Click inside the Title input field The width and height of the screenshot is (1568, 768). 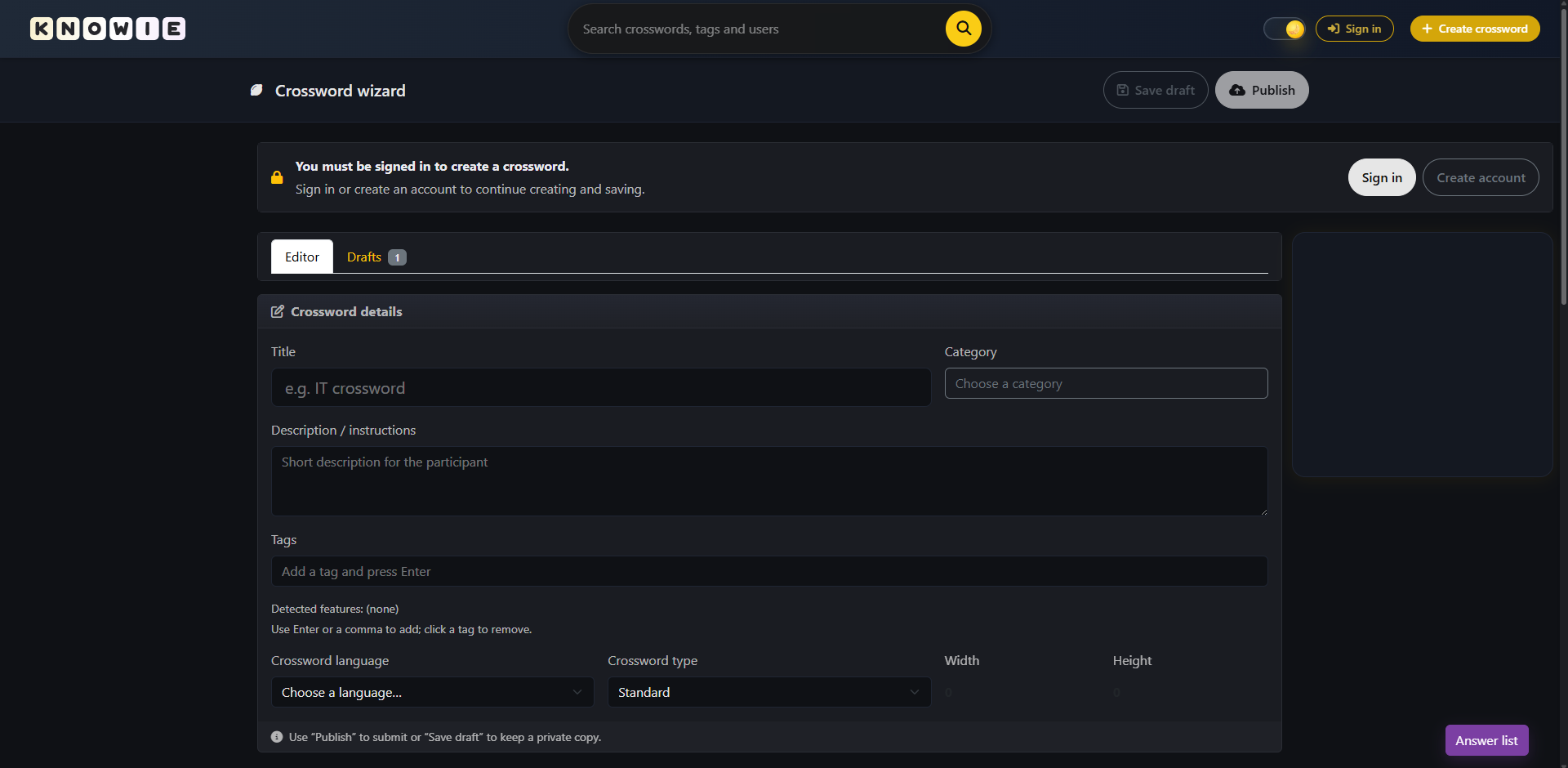click(600, 387)
